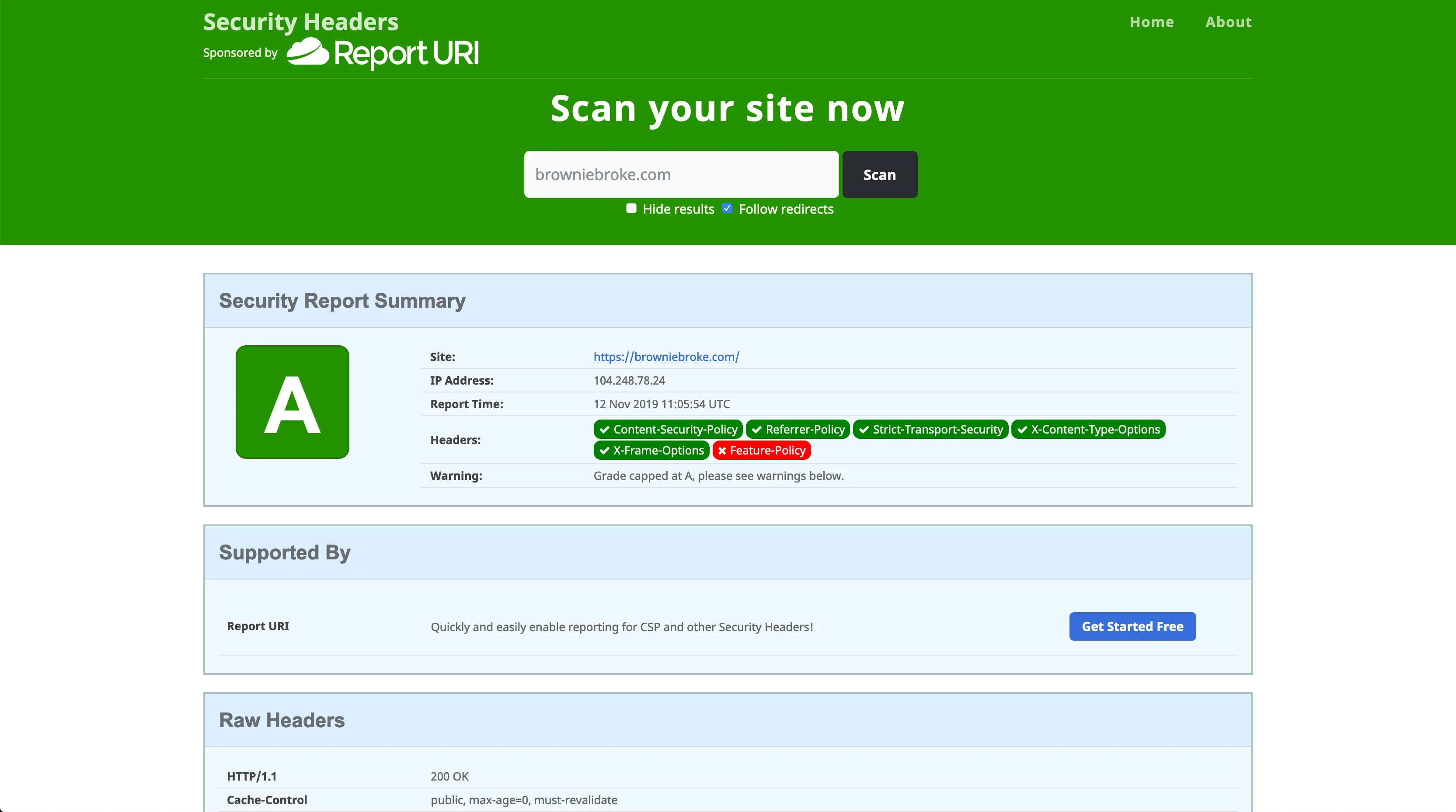Open the https://browniebroke.com/ site link

(x=666, y=357)
